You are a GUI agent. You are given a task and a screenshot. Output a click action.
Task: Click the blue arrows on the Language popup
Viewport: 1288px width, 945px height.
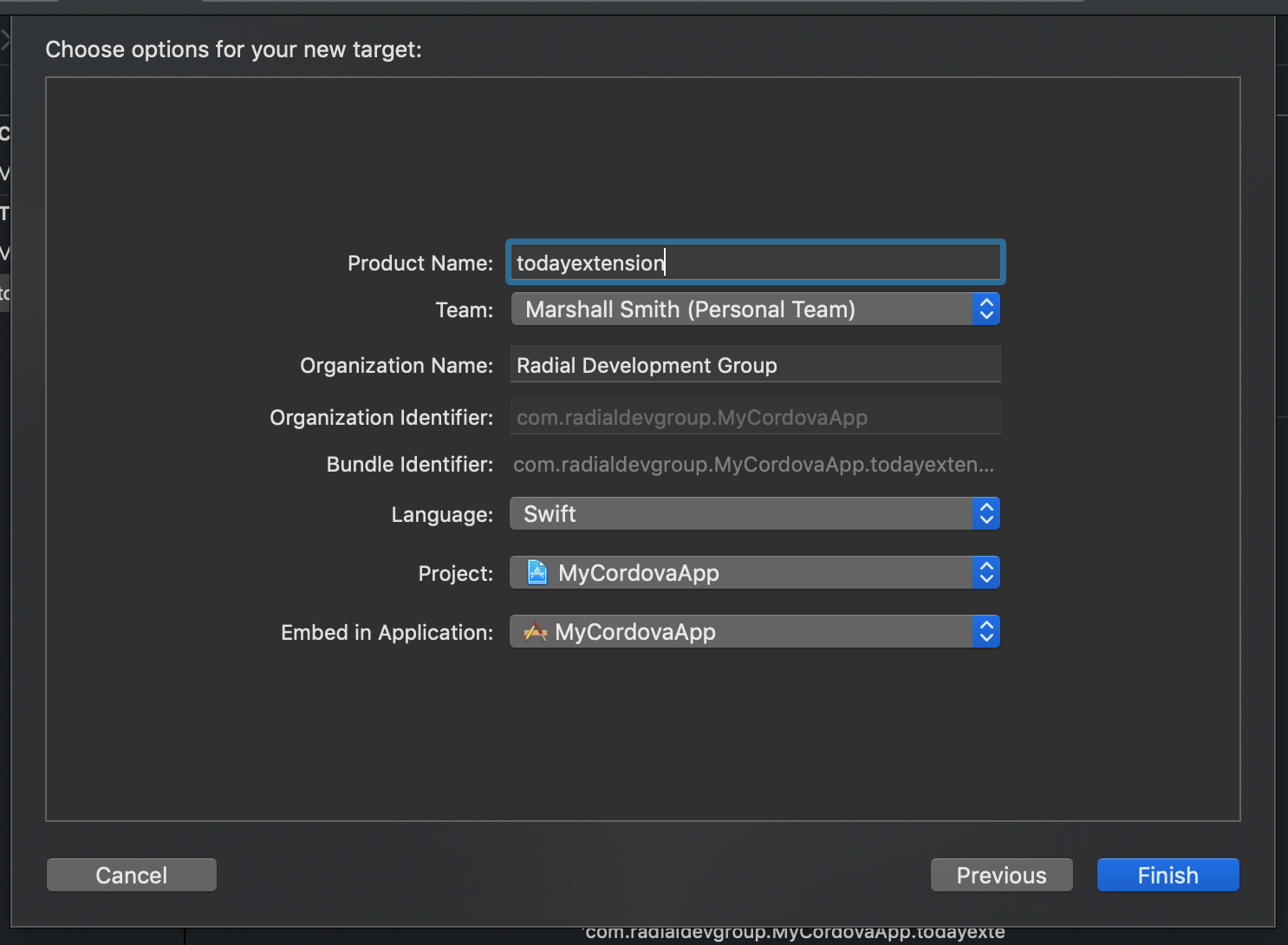[x=986, y=514]
